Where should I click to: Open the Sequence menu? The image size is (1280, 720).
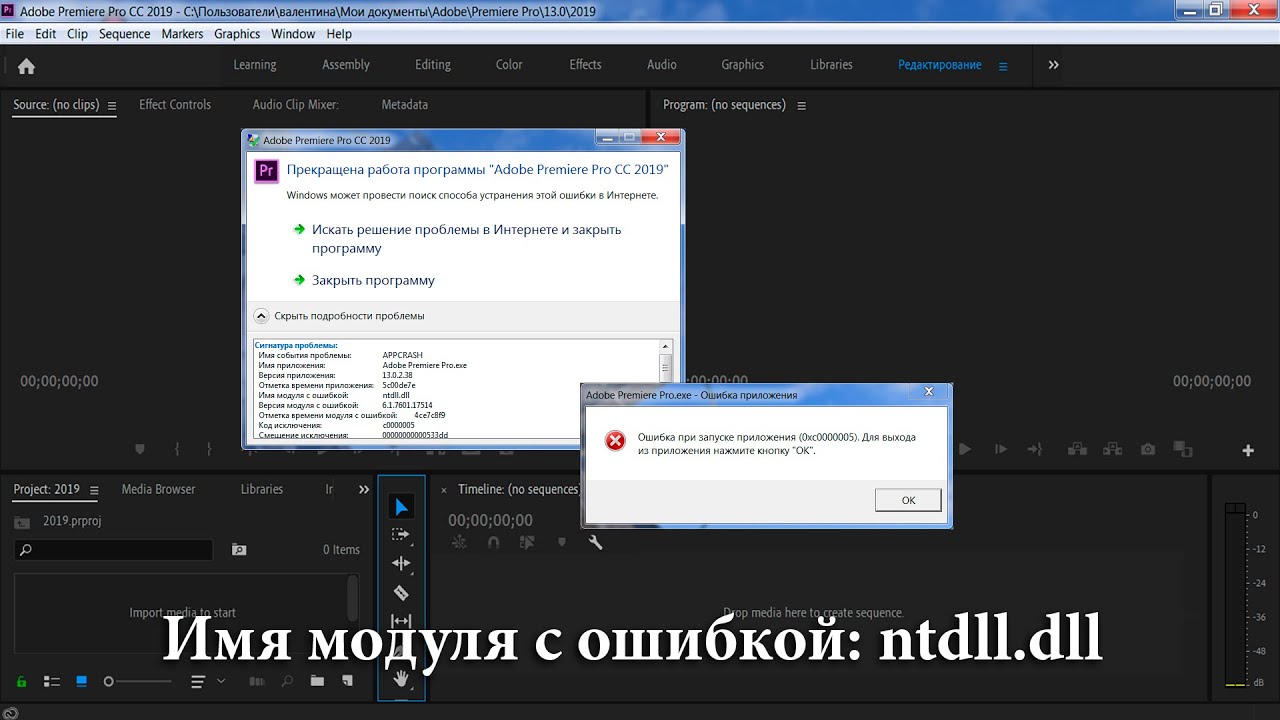pos(124,34)
